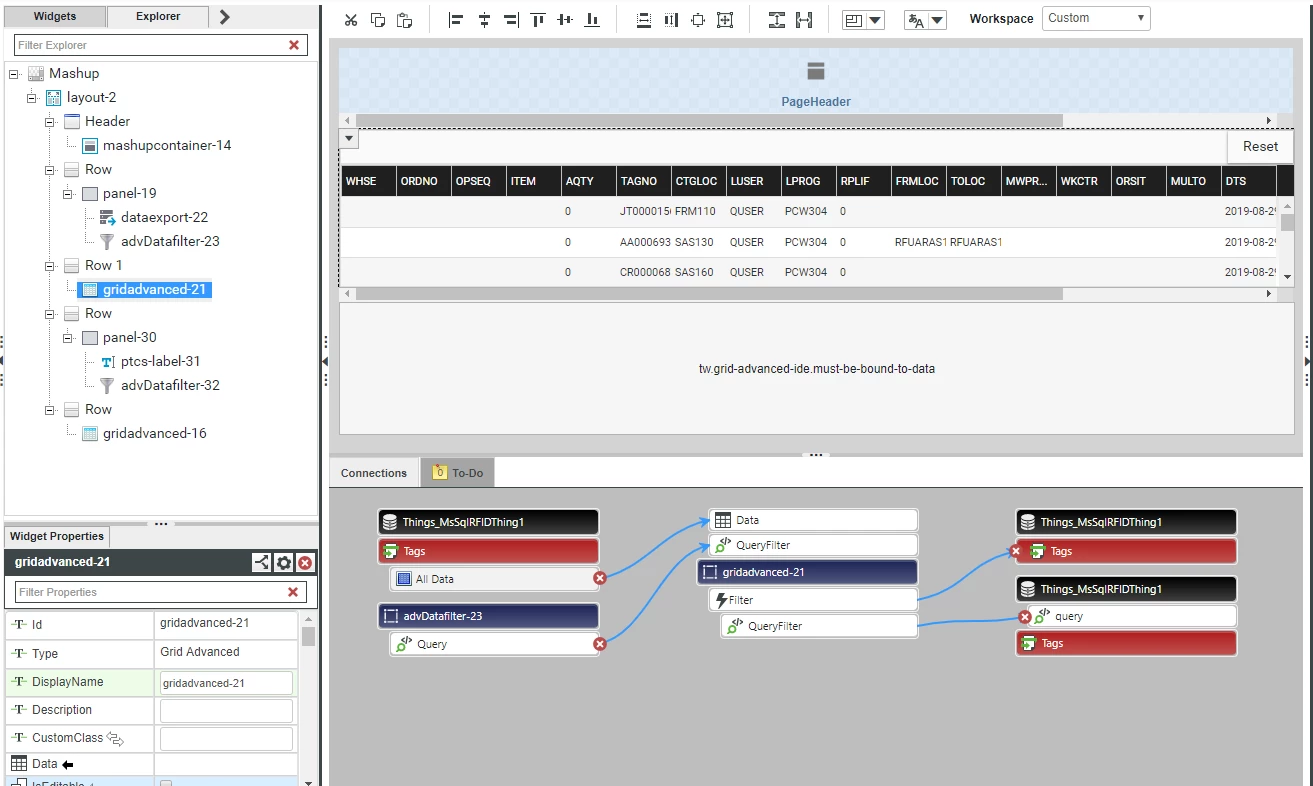Image resolution: width=1313 pixels, height=786 pixels.
Task: Remove binding on right-side Tags service
Action: coord(1016,551)
